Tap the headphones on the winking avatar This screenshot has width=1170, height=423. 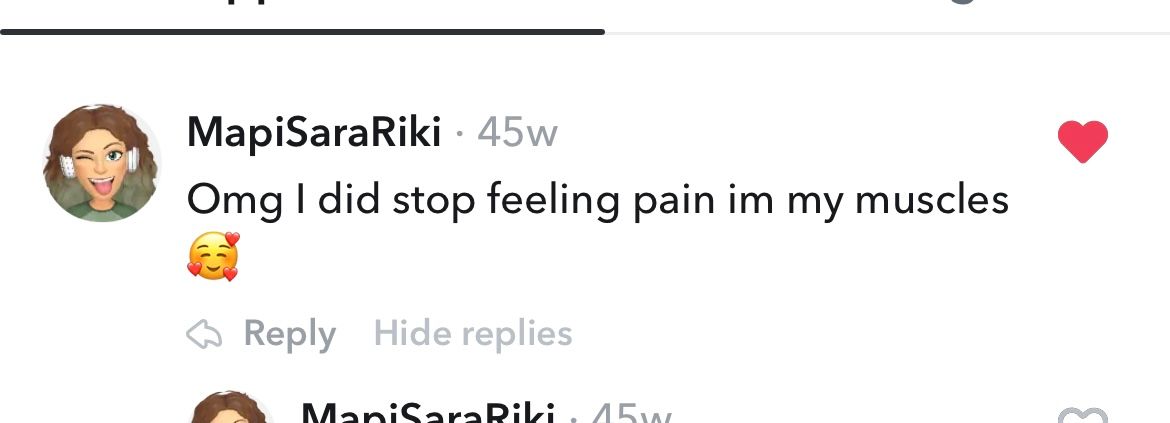[133, 160]
